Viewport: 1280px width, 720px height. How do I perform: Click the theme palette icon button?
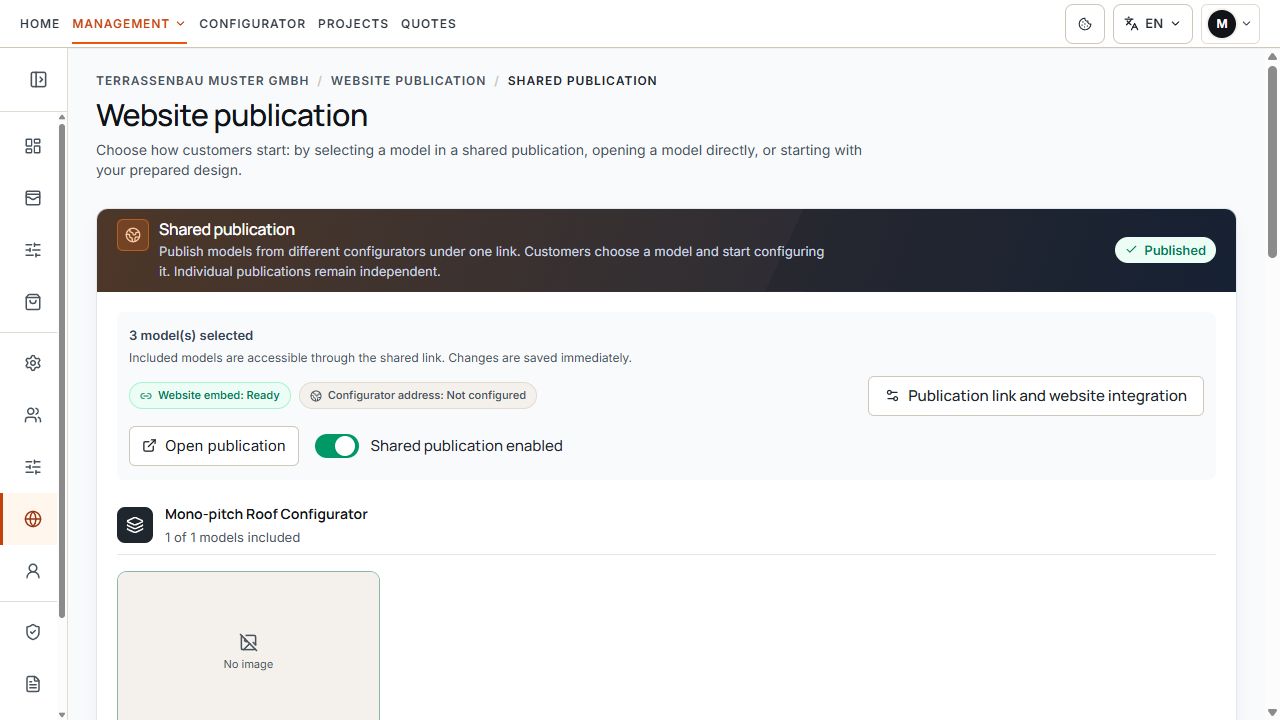pos(1085,24)
